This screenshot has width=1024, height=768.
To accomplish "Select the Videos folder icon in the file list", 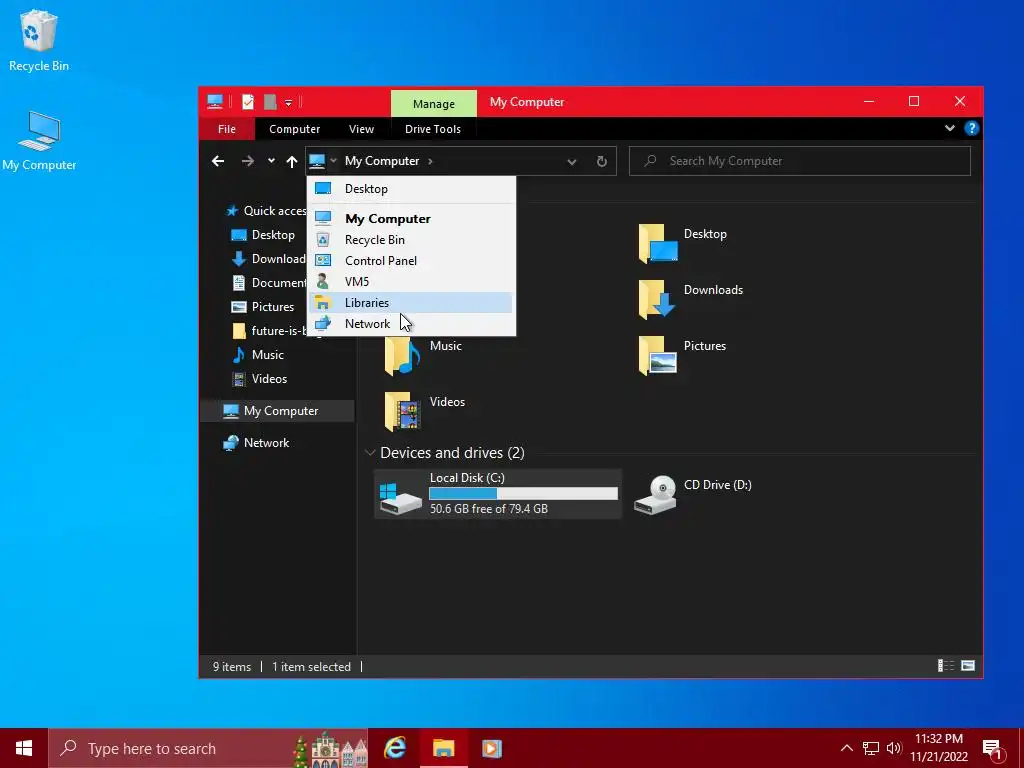I will (402, 411).
